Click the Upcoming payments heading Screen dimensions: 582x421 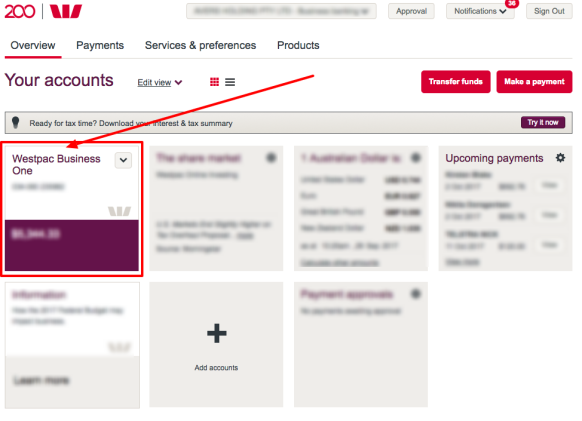coord(494,158)
